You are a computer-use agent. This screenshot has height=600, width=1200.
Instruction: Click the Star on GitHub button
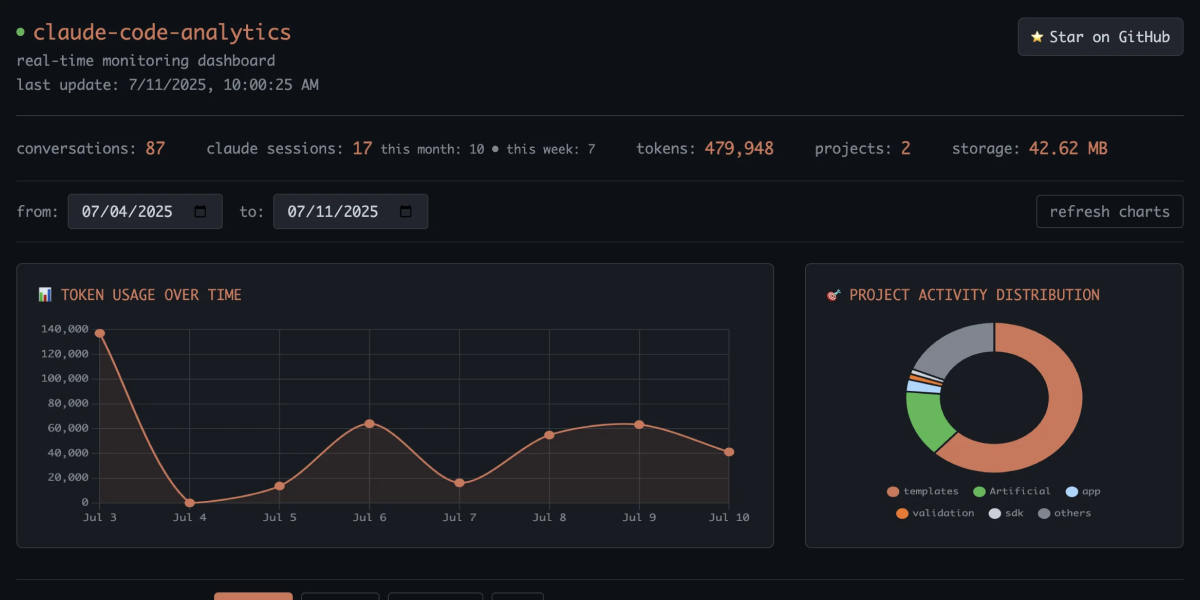click(x=1100, y=36)
